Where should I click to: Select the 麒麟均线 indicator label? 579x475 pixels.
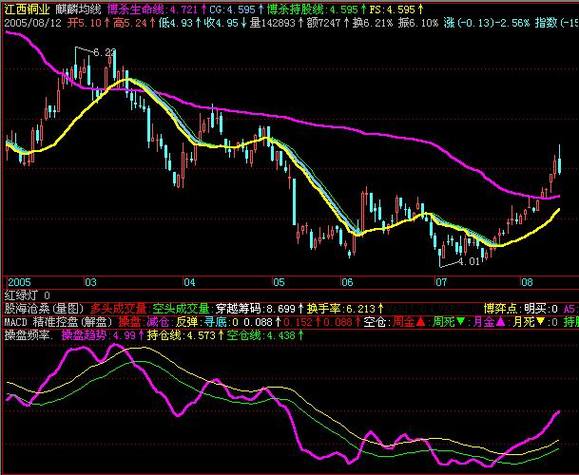click(79, 9)
